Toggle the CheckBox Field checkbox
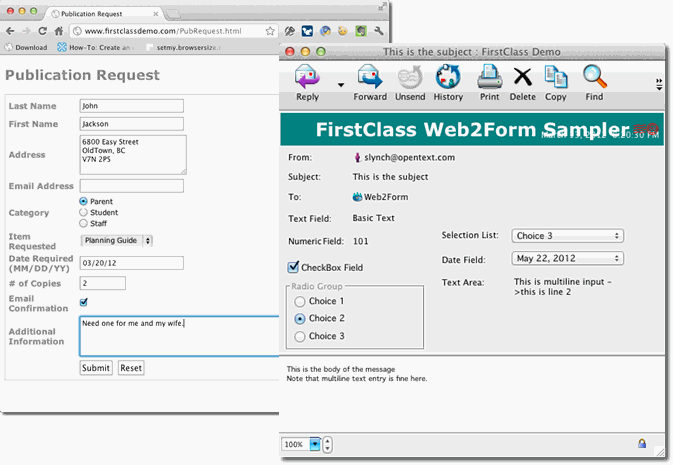This screenshot has height=465, width=673. click(293, 267)
